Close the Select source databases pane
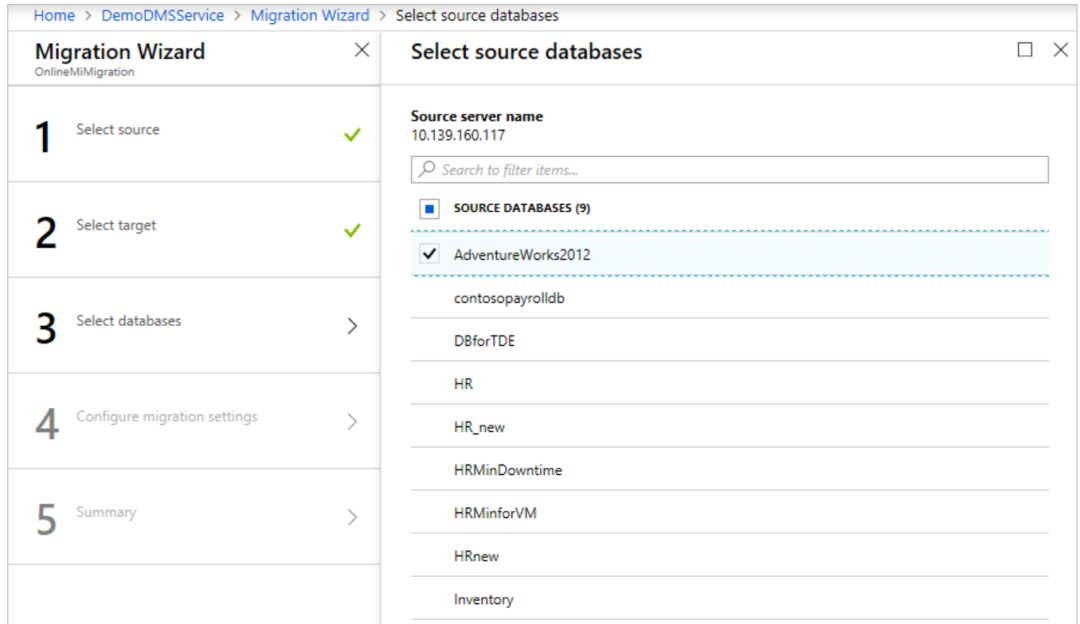This screenshot has width=1080, height=624. pyautogui.click(x=1061, y=50)
